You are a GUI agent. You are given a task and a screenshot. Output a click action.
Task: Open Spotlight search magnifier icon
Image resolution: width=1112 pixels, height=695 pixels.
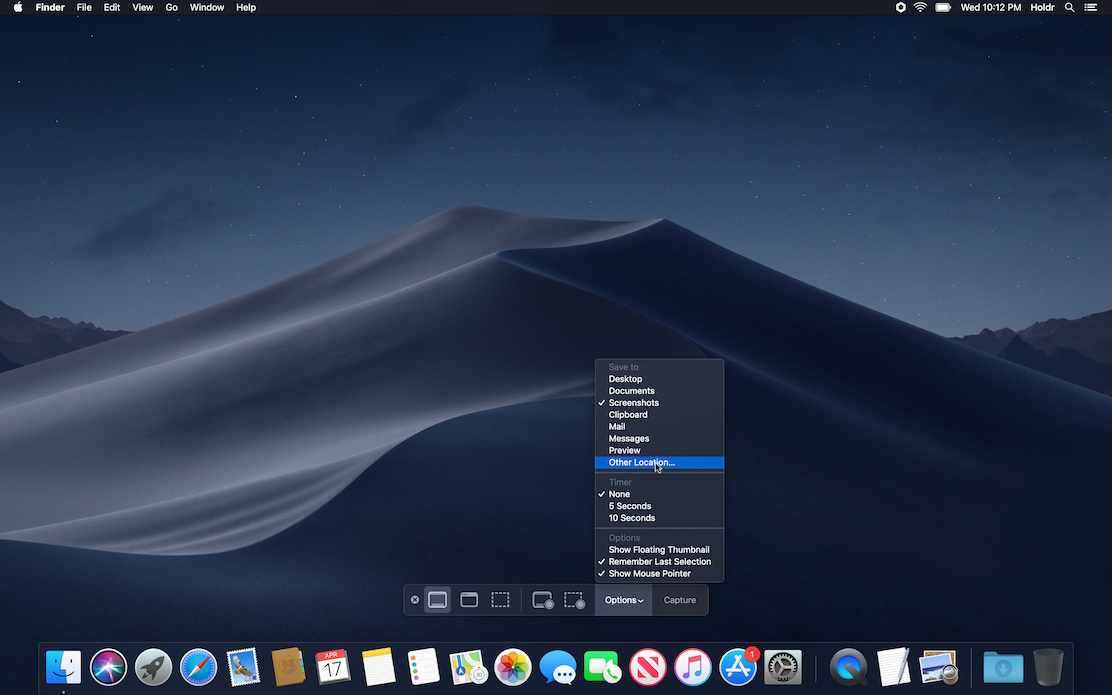coord(1069,7)
